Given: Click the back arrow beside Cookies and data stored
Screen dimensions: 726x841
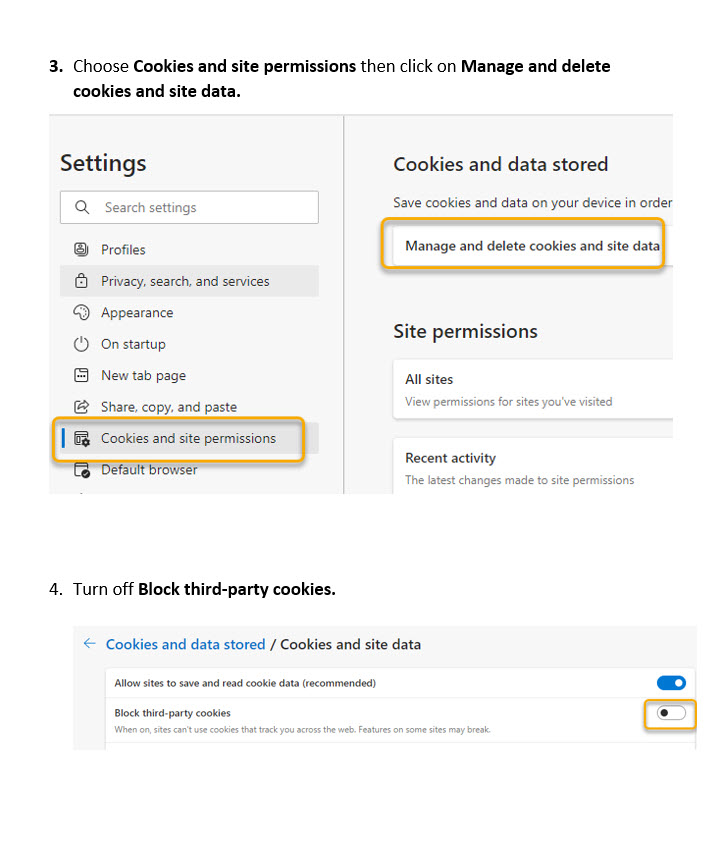Looking at the screenshot, I should [x=90, y=644].
